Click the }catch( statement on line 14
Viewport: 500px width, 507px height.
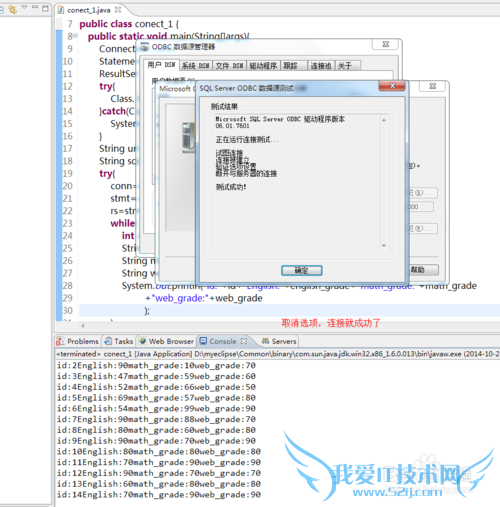[117, 111]
